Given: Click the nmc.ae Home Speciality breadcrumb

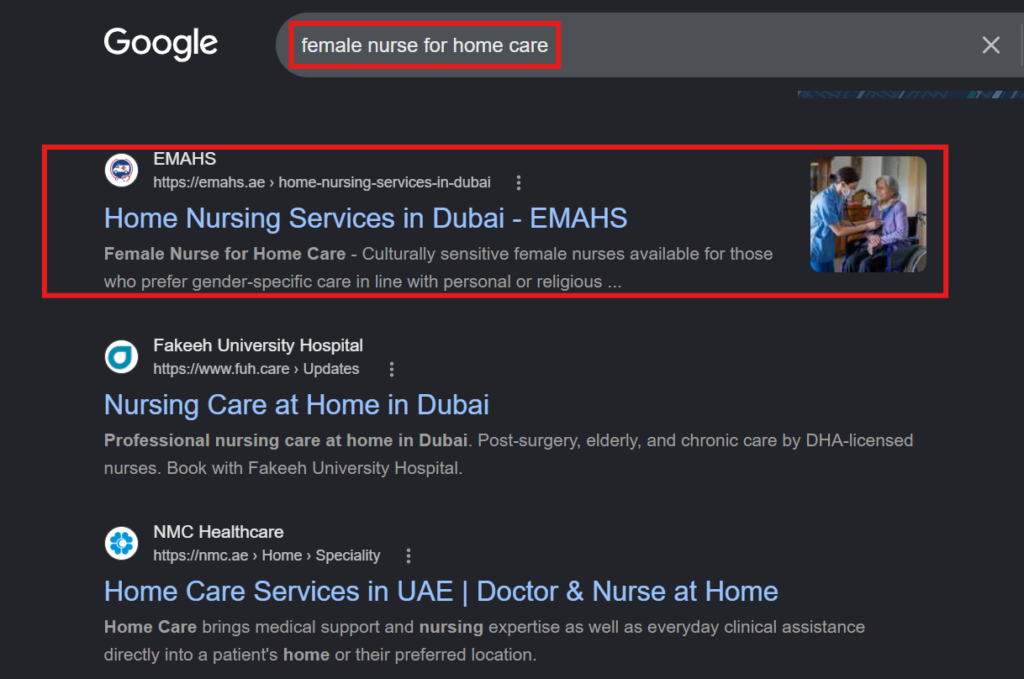Looking at the screenshot, I should coord(266,556).
